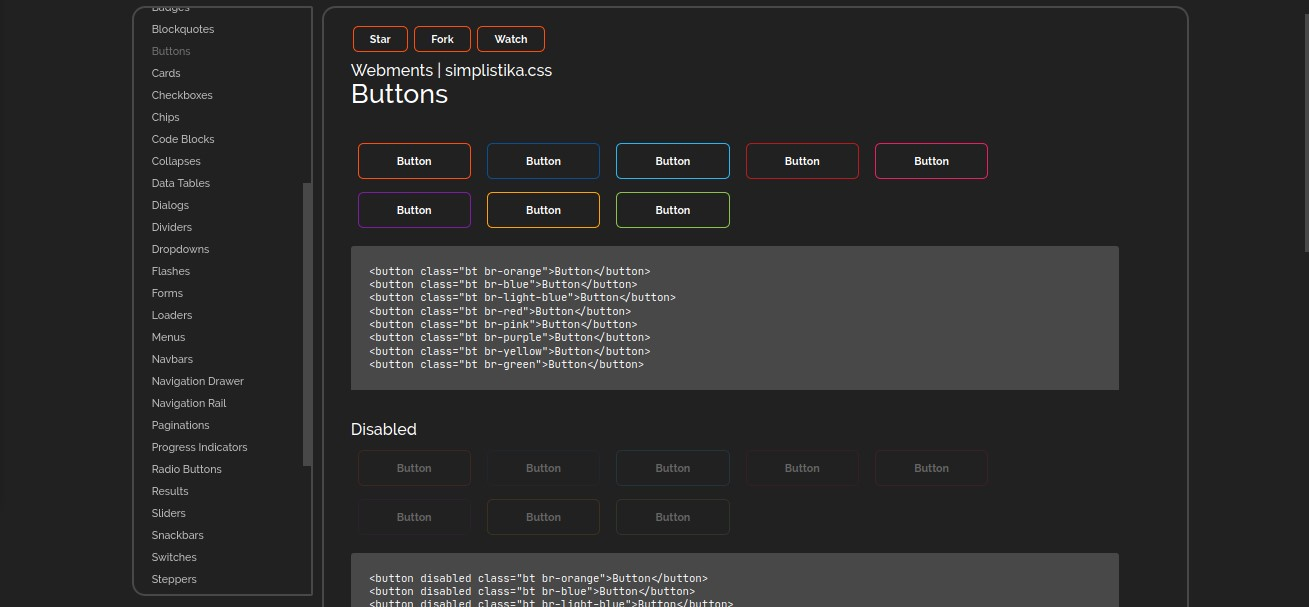Click the pink-bordered Button
The width and height of the screenshot is (1309, 607).
[931, 161]
